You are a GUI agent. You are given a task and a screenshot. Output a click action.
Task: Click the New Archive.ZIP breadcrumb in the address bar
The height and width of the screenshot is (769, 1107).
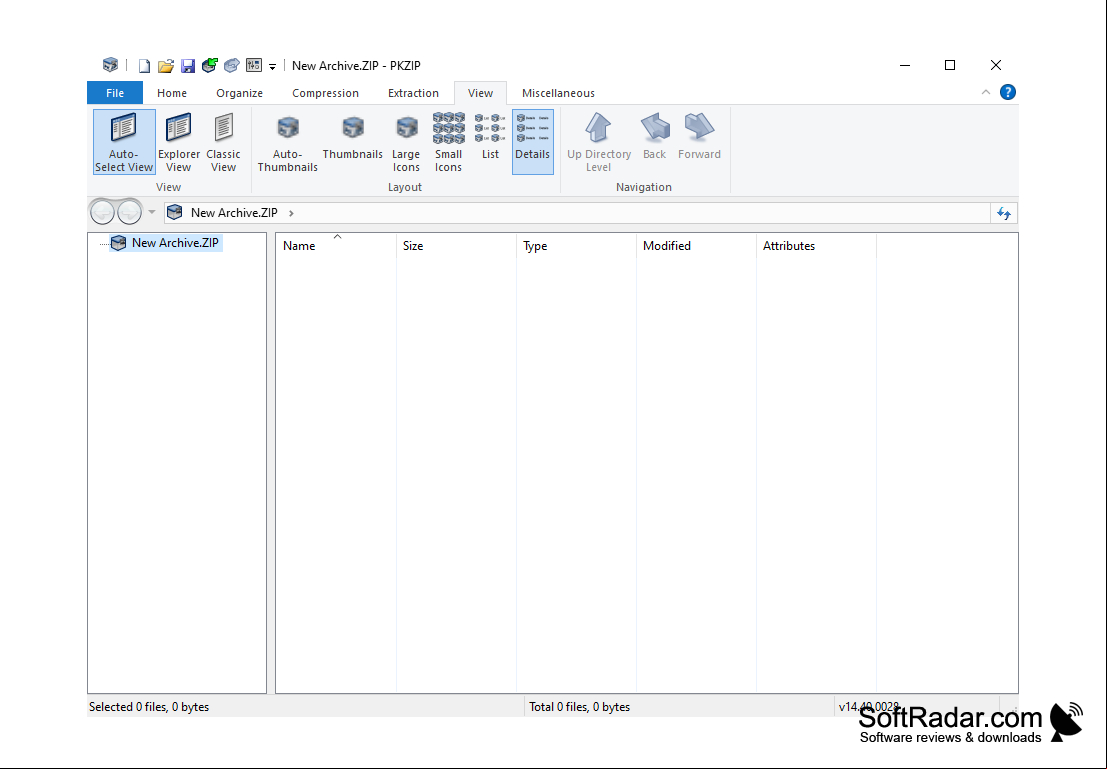coord(234,213)
